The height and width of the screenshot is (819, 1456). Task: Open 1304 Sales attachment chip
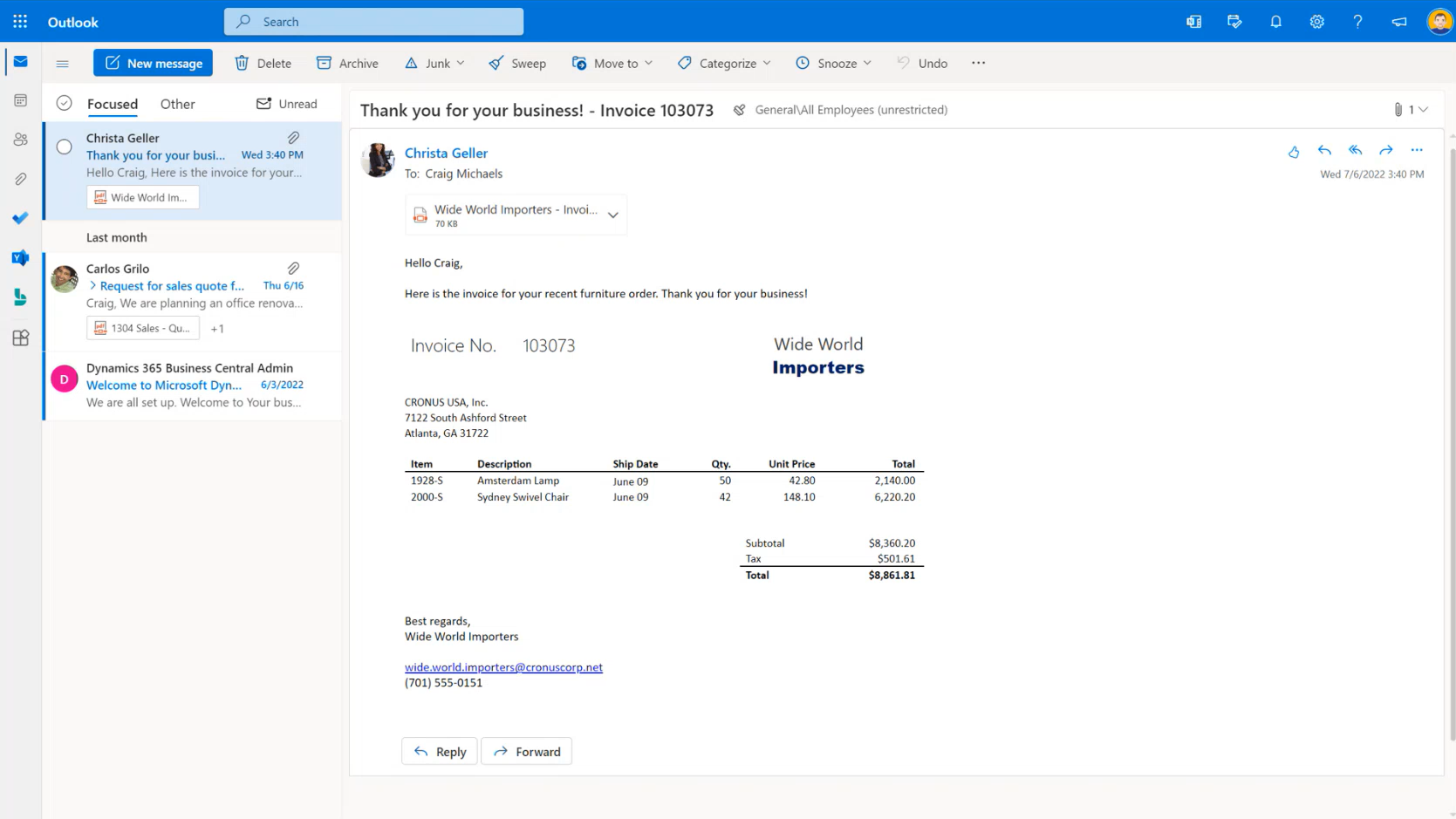tap(143, 328)
